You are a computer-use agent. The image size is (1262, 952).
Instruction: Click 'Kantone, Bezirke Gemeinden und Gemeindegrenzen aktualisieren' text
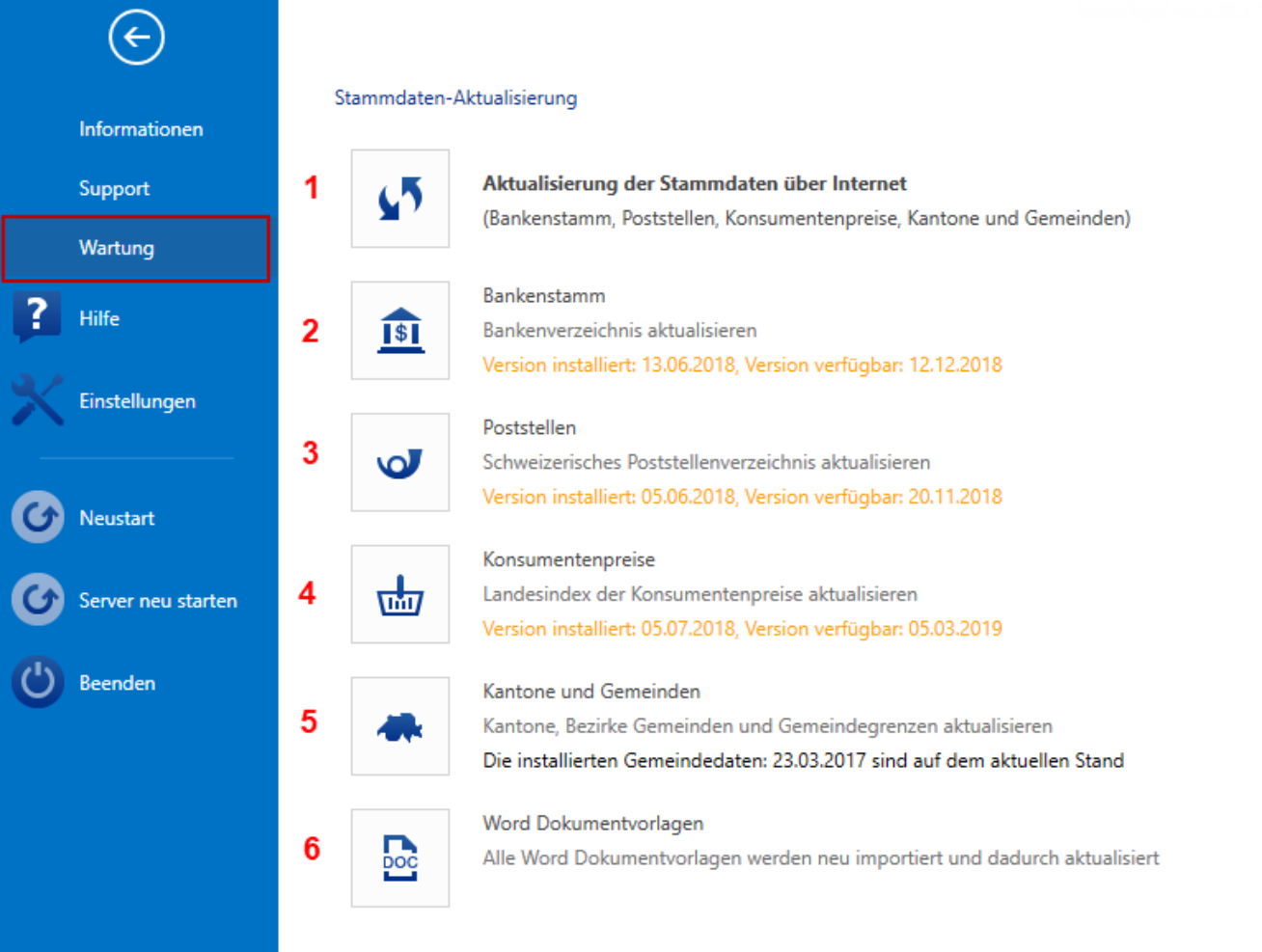coord(768,726)
